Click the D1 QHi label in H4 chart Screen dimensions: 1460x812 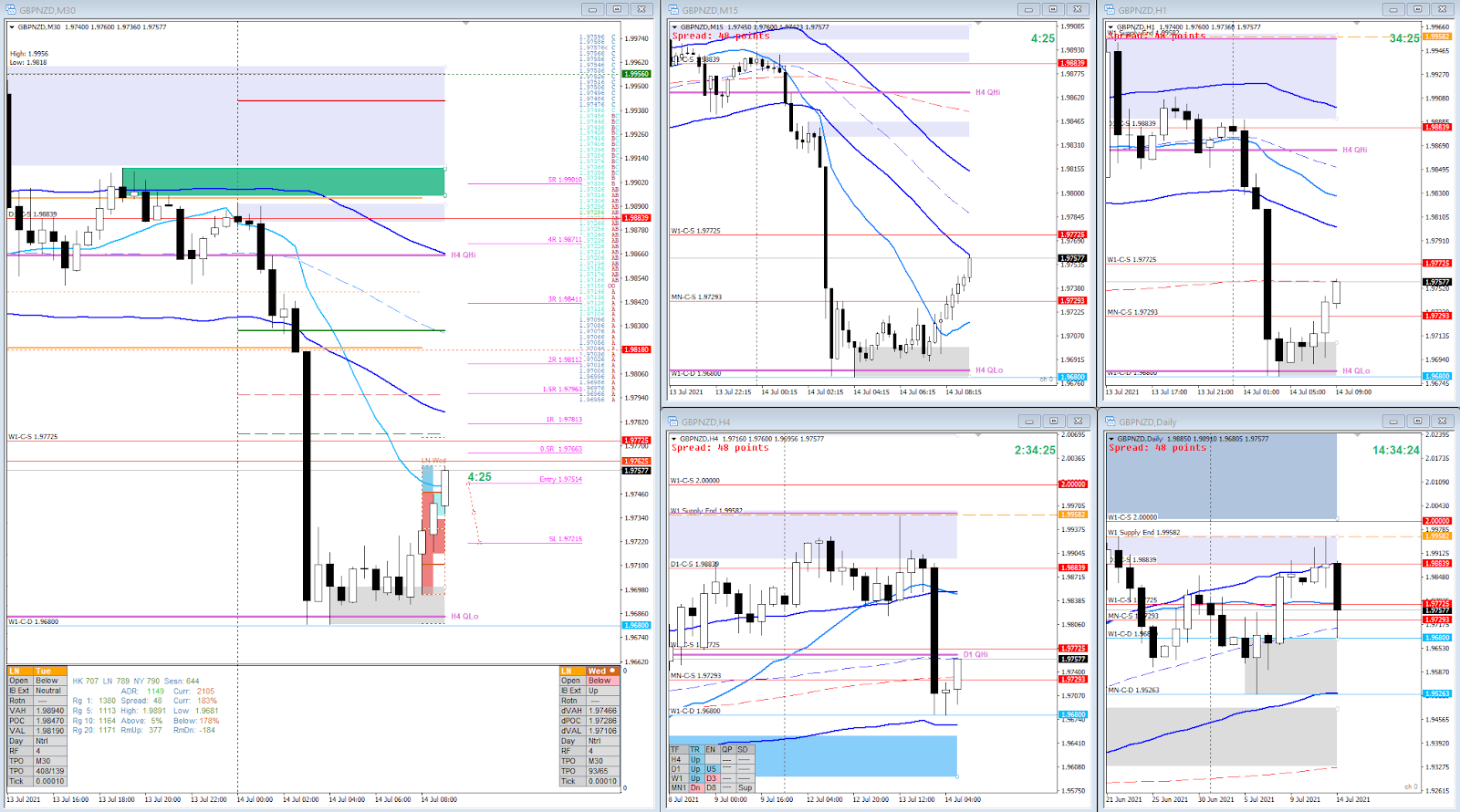click(x=975, y=654)
